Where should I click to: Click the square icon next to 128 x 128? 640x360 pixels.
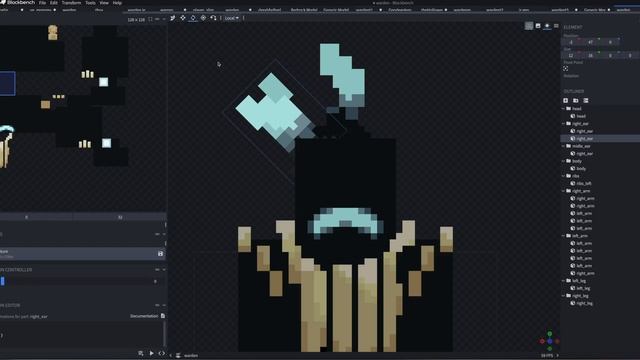point(151,19)
